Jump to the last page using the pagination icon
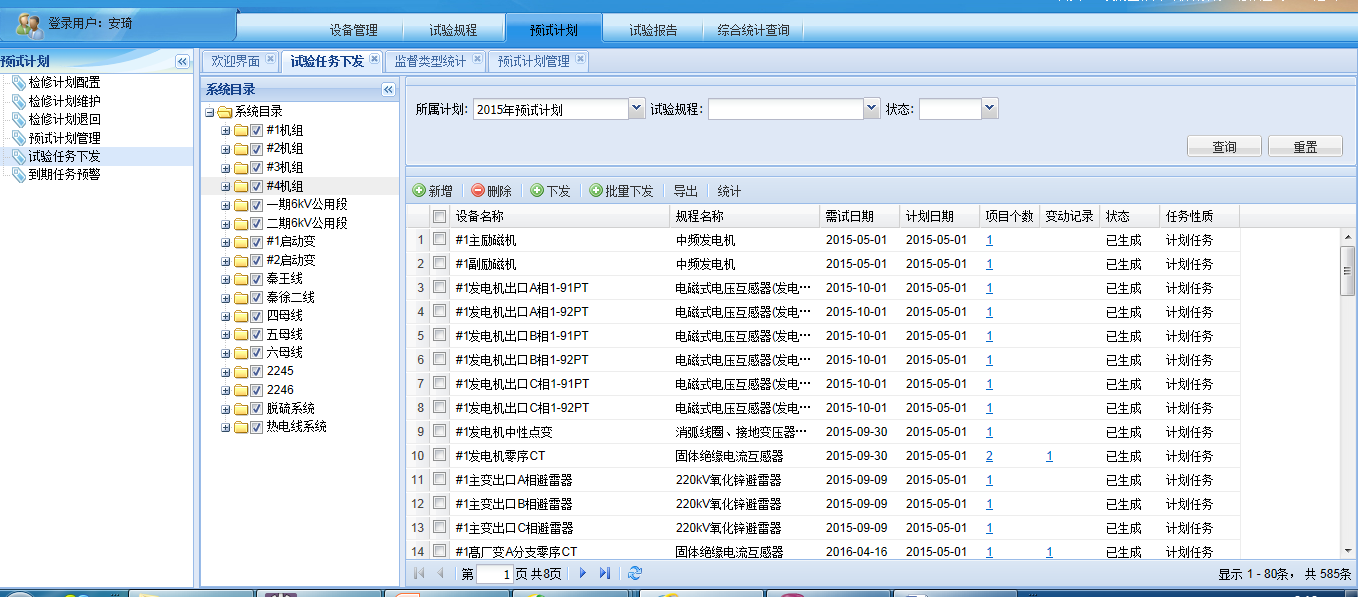The width and height of the screenshot is (1358, 597). (605, 573)
